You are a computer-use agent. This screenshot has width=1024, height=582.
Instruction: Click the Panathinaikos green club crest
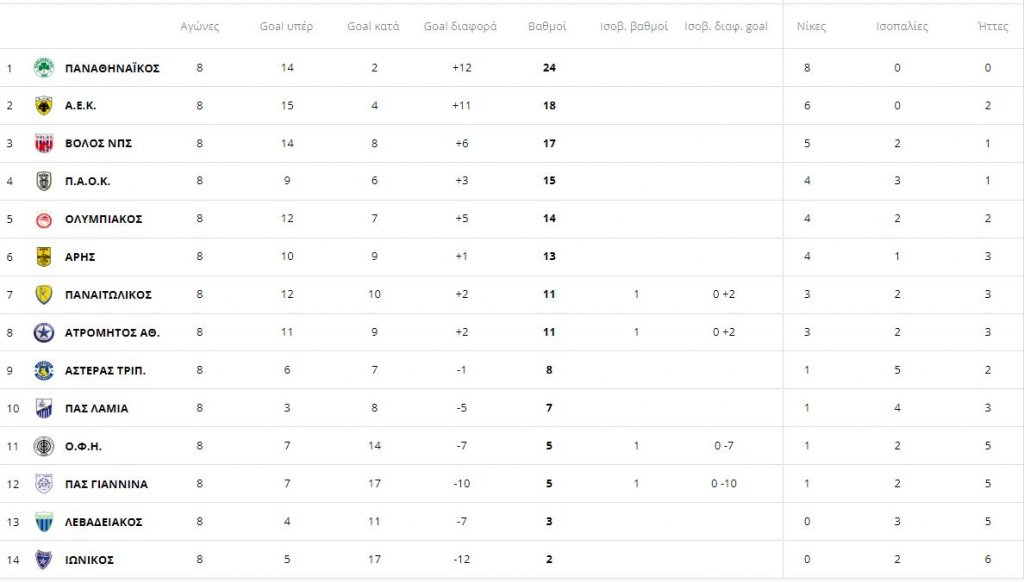tap(44, 68)
